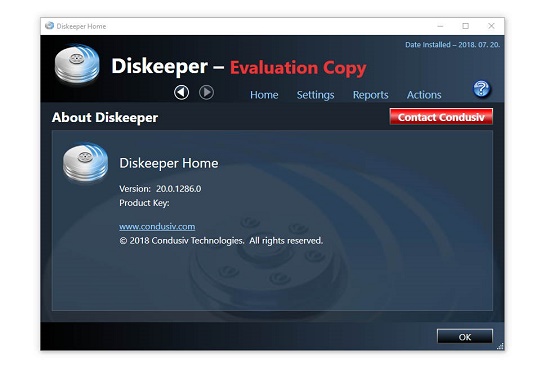Click the About Diskeeper heading
Image resolution: width=550 pixels, height=374 pixels.
tap(105, 118)
